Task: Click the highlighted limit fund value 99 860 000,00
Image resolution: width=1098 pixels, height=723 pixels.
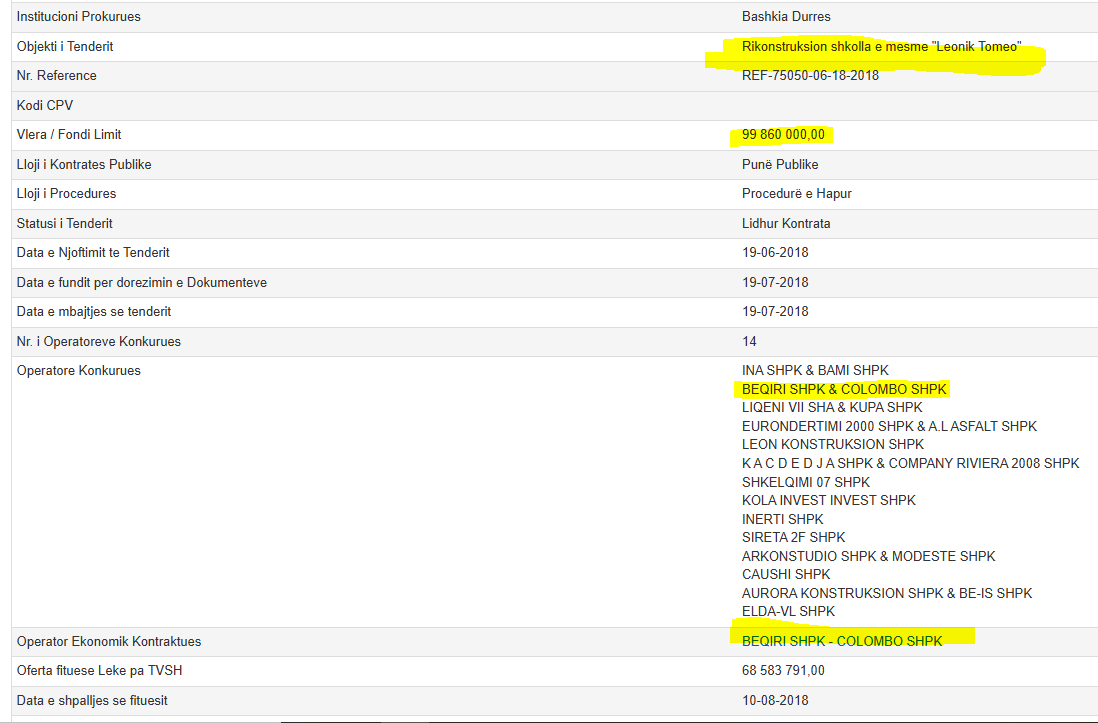Action: [783, 135]
